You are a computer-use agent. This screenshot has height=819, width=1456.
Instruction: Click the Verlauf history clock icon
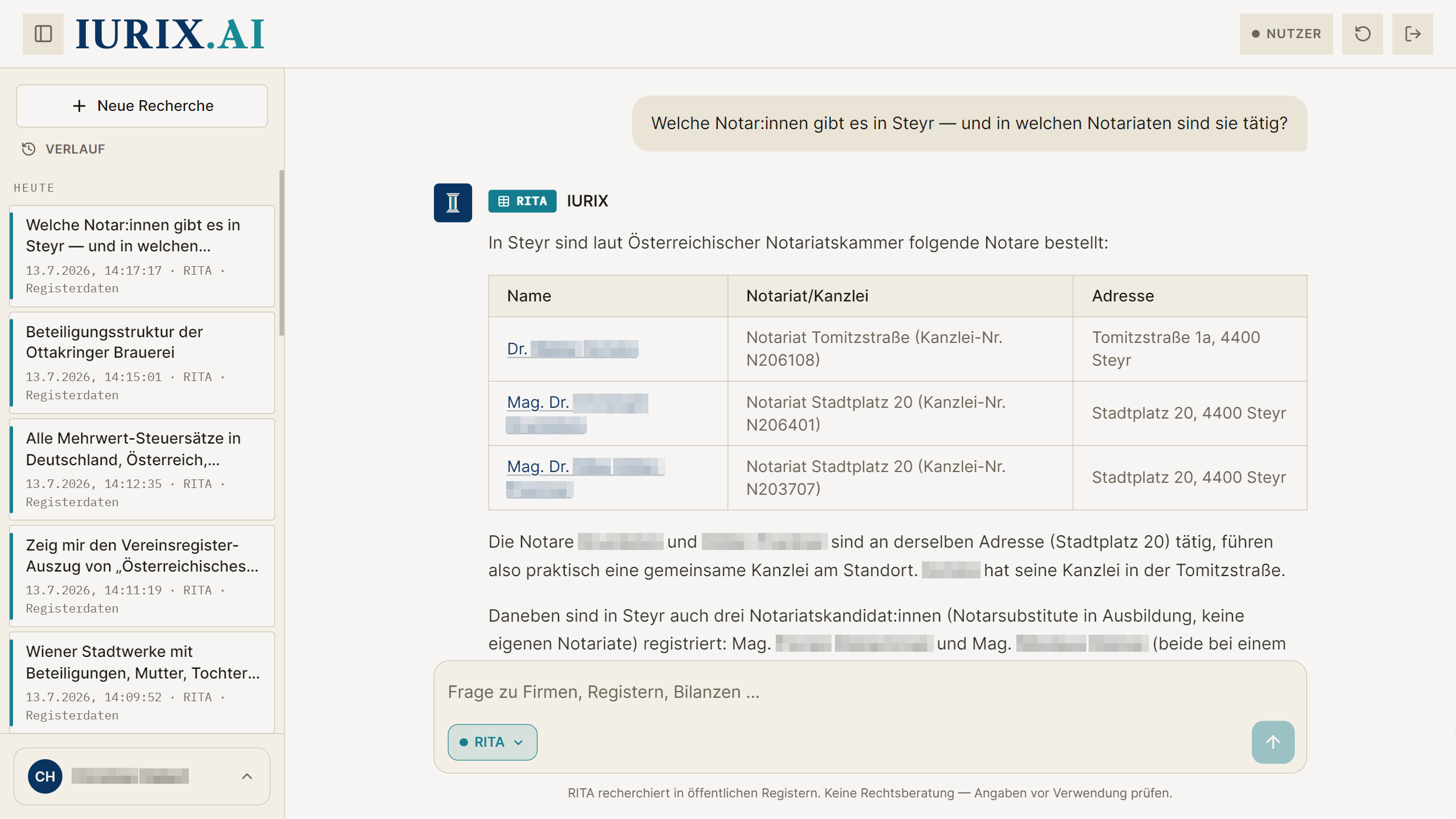pos(28,149)
